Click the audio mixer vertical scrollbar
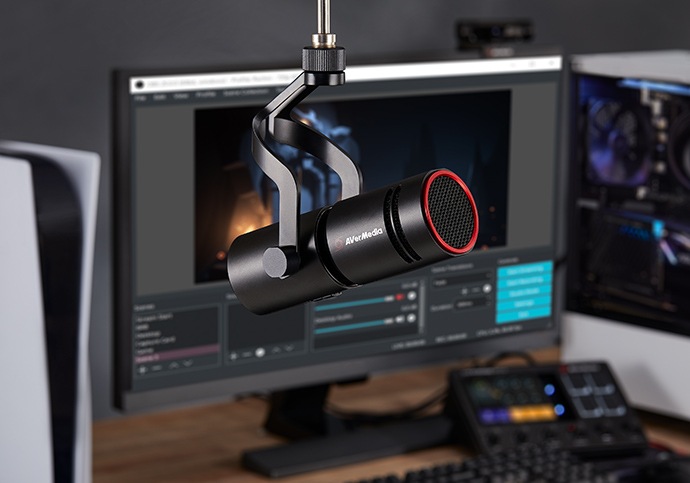Viewport: 690px width, 483px height. point(422,307)
